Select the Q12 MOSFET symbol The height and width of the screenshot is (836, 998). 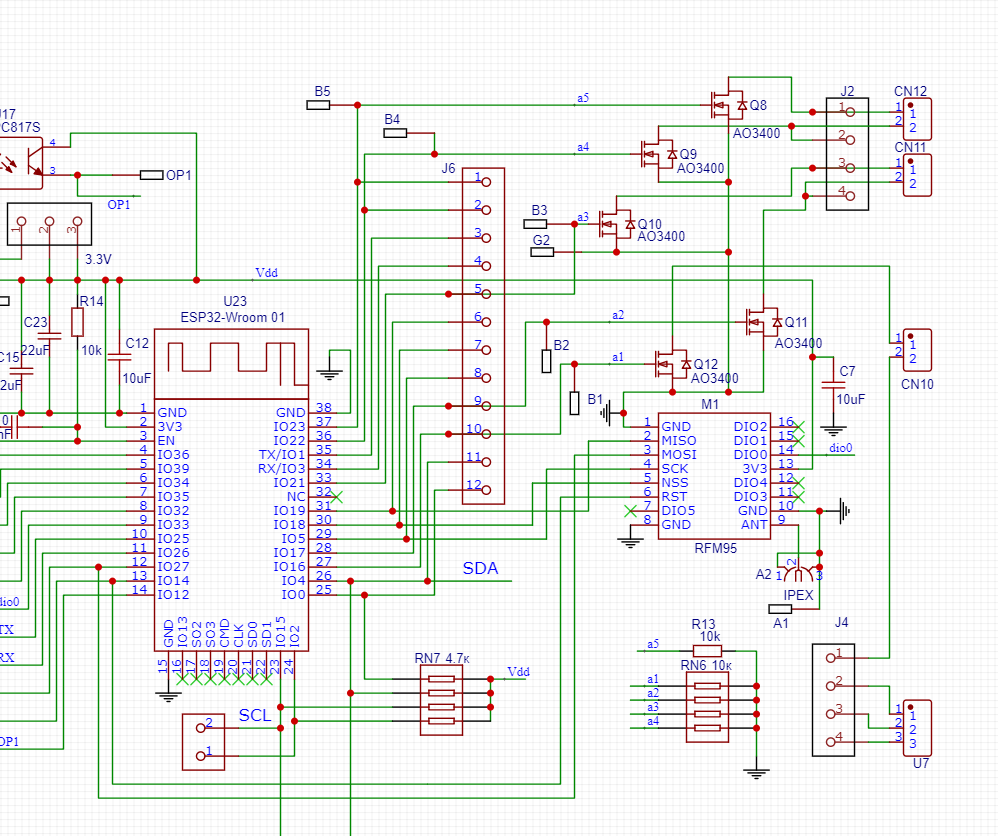pos(673,364)
